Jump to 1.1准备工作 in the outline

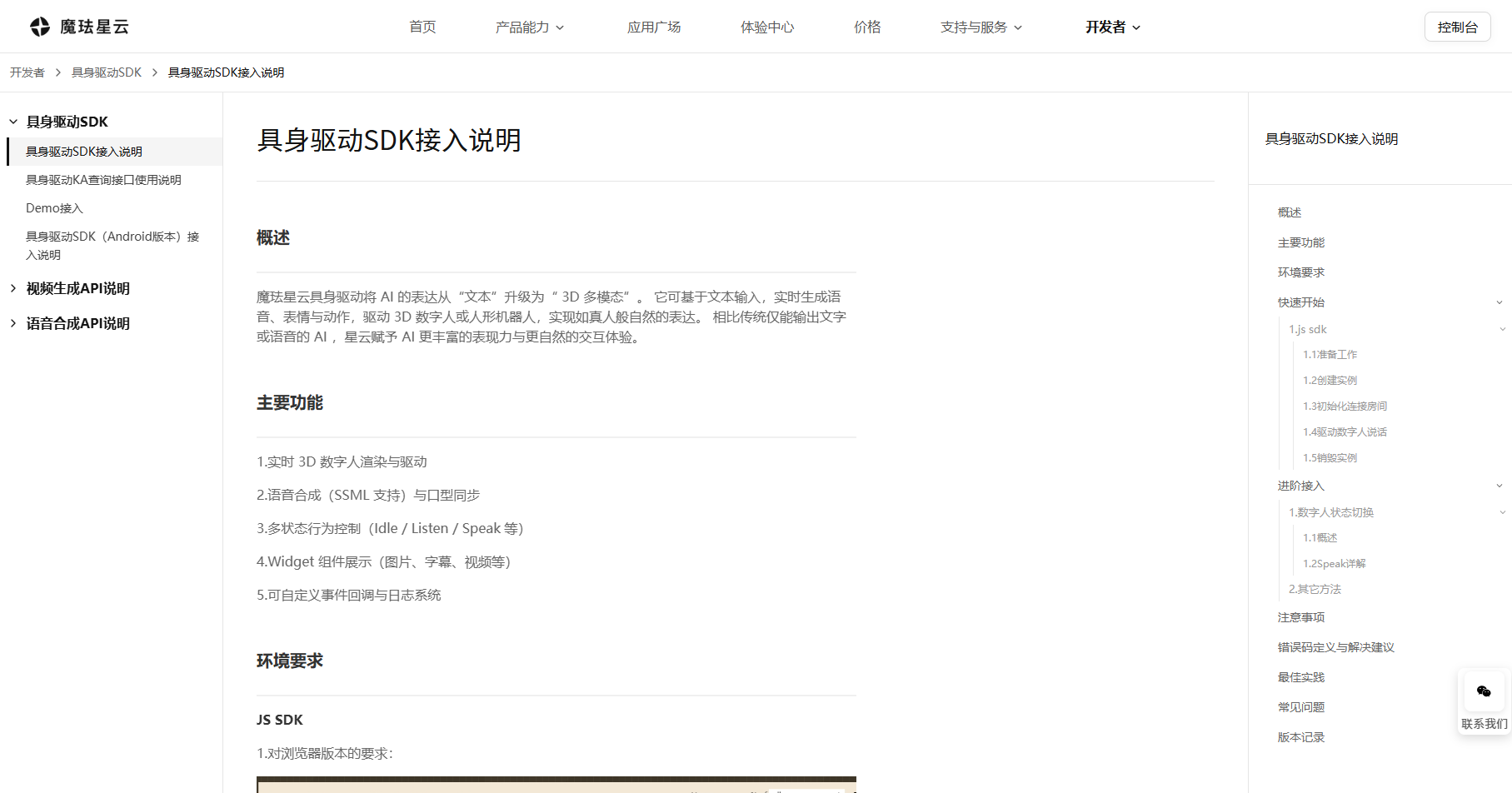(x=1330, y=354)
